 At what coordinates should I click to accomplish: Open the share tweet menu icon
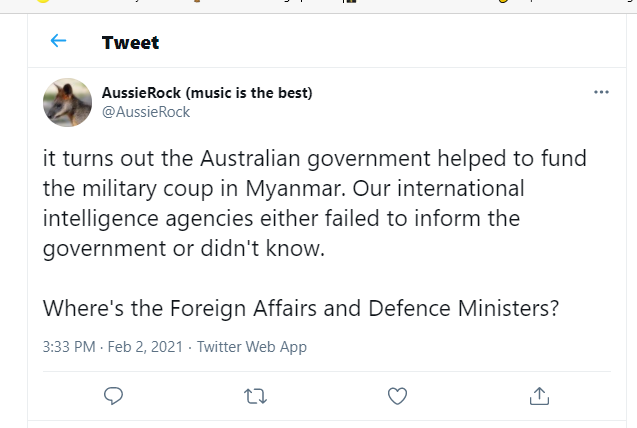[x=539, y=396]
